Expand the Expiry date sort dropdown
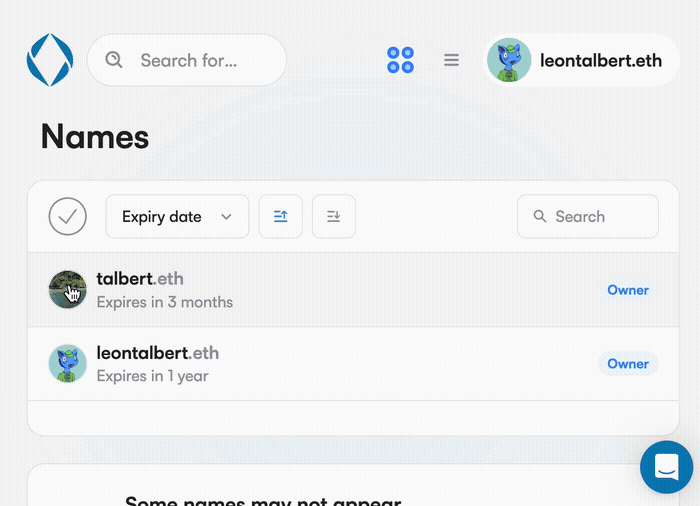 (177, 216)
